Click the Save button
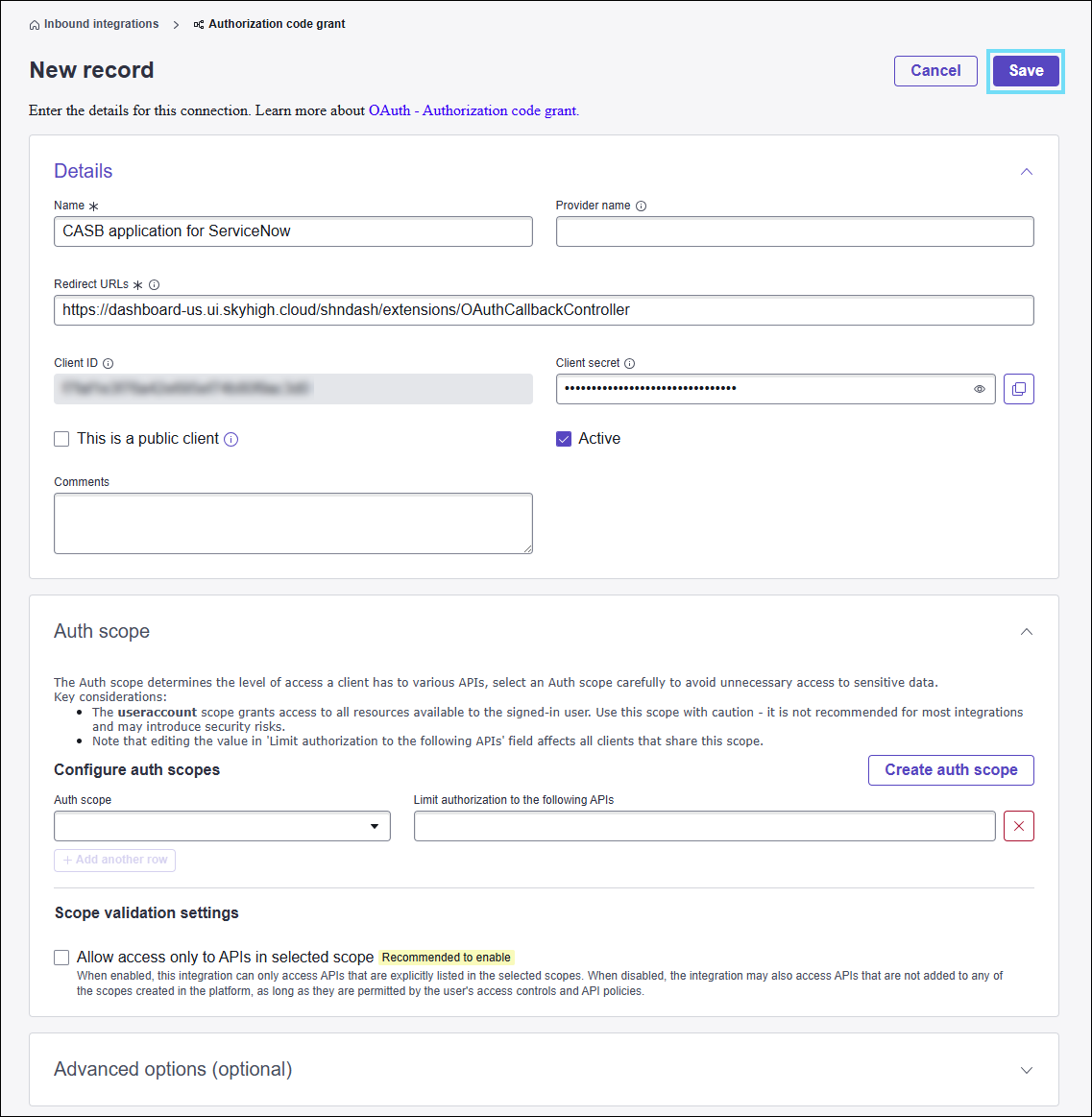The height and width of the screenshot is (1117, 1092). [1025, 71]
